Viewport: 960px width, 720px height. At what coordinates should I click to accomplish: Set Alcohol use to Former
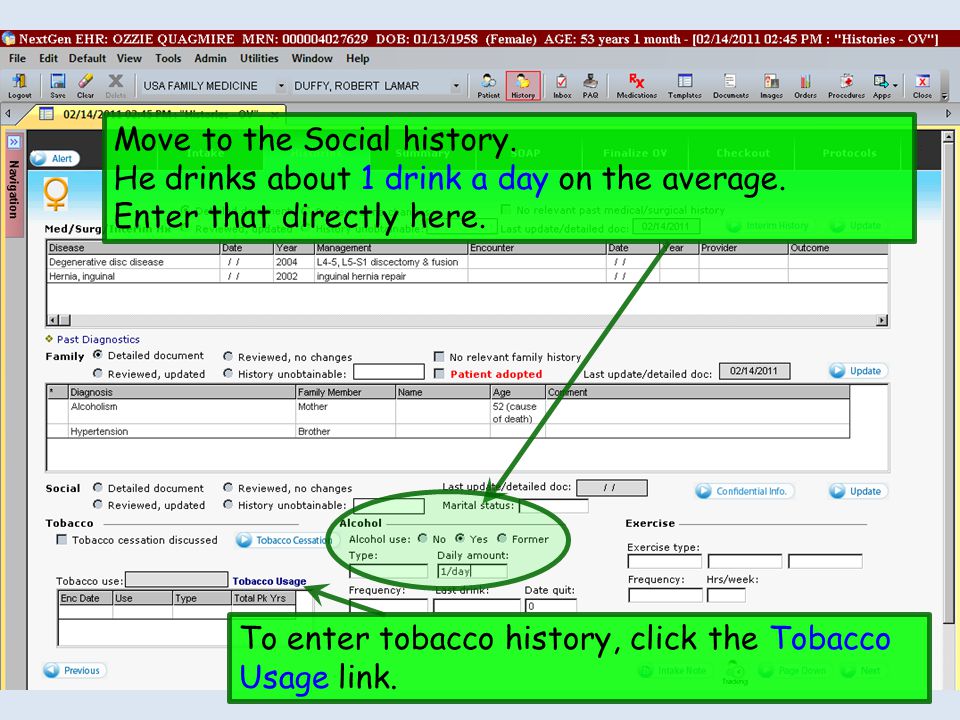[x=502, y=538]
